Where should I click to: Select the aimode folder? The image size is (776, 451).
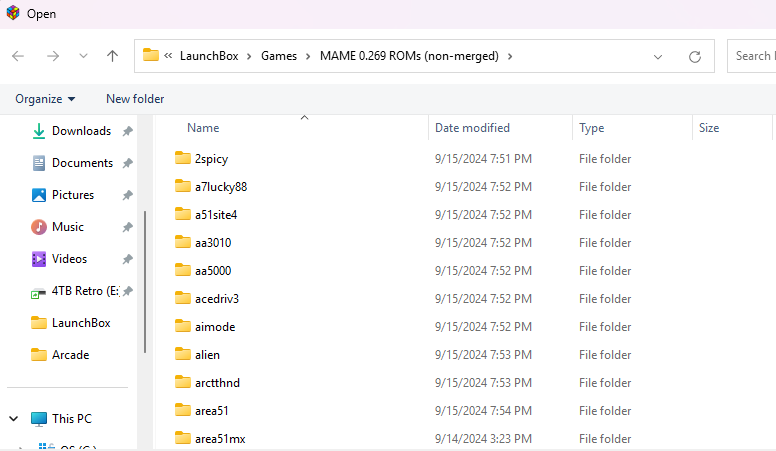pos(215,327)
